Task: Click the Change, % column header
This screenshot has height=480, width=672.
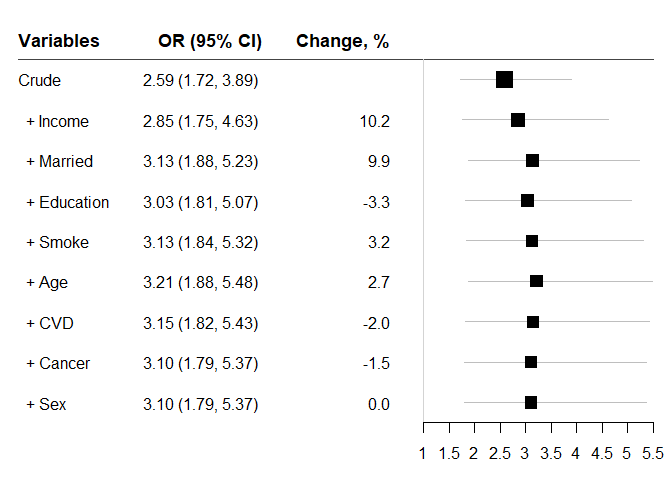Action: 343,41
